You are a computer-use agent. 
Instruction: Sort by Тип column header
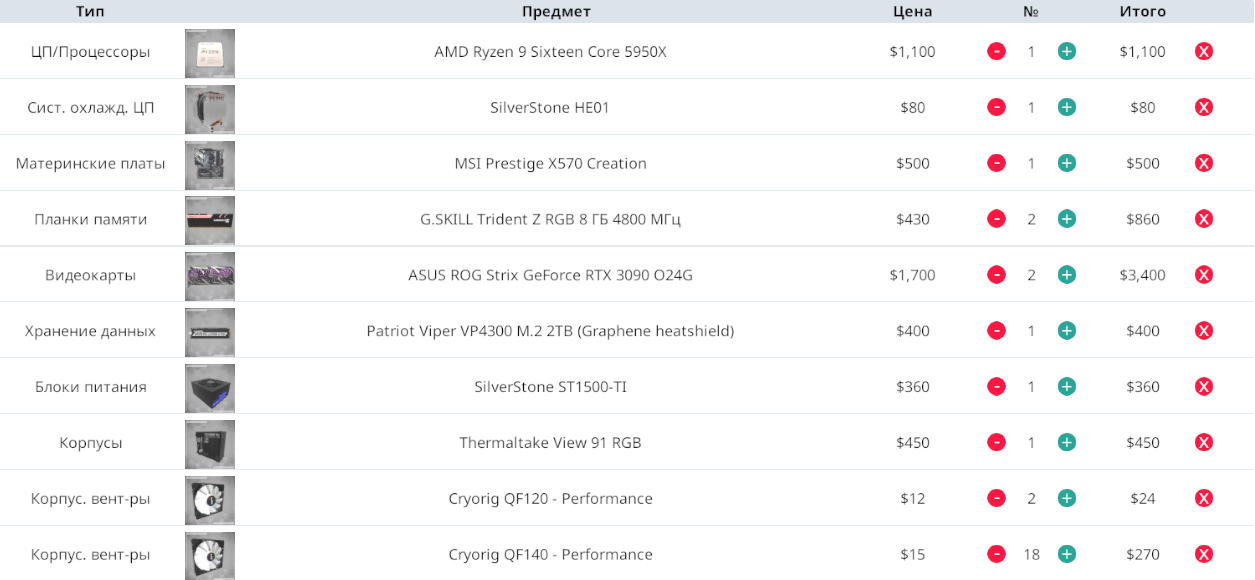90,12
